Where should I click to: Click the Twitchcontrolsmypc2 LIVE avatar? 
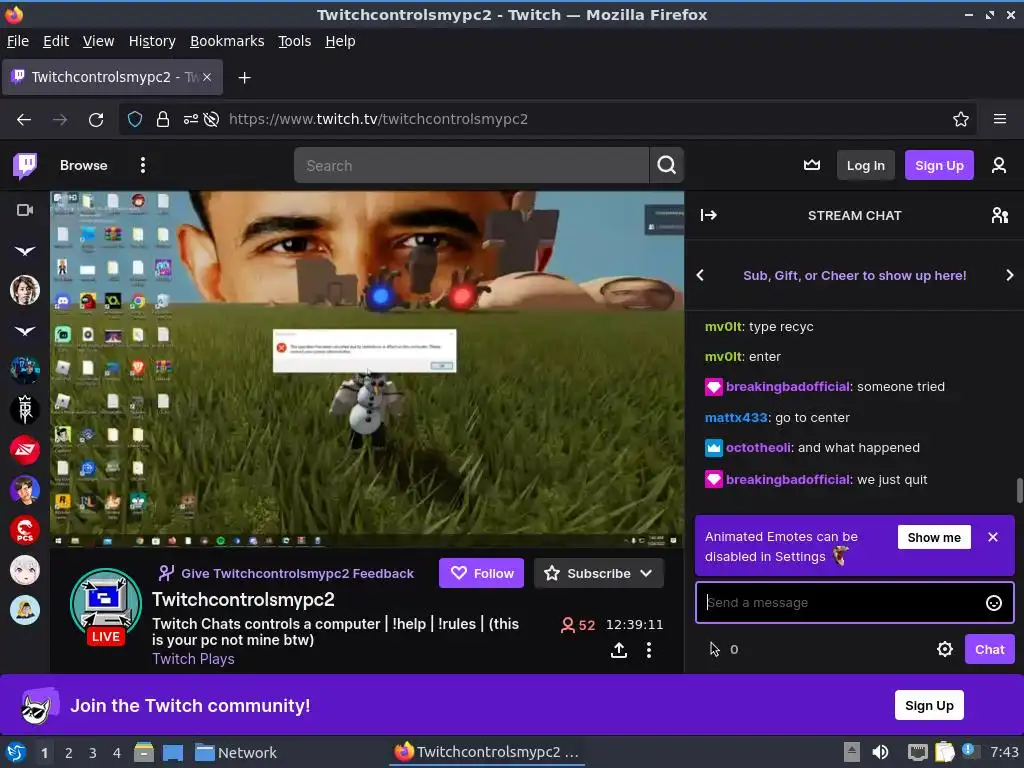(106, 605)
